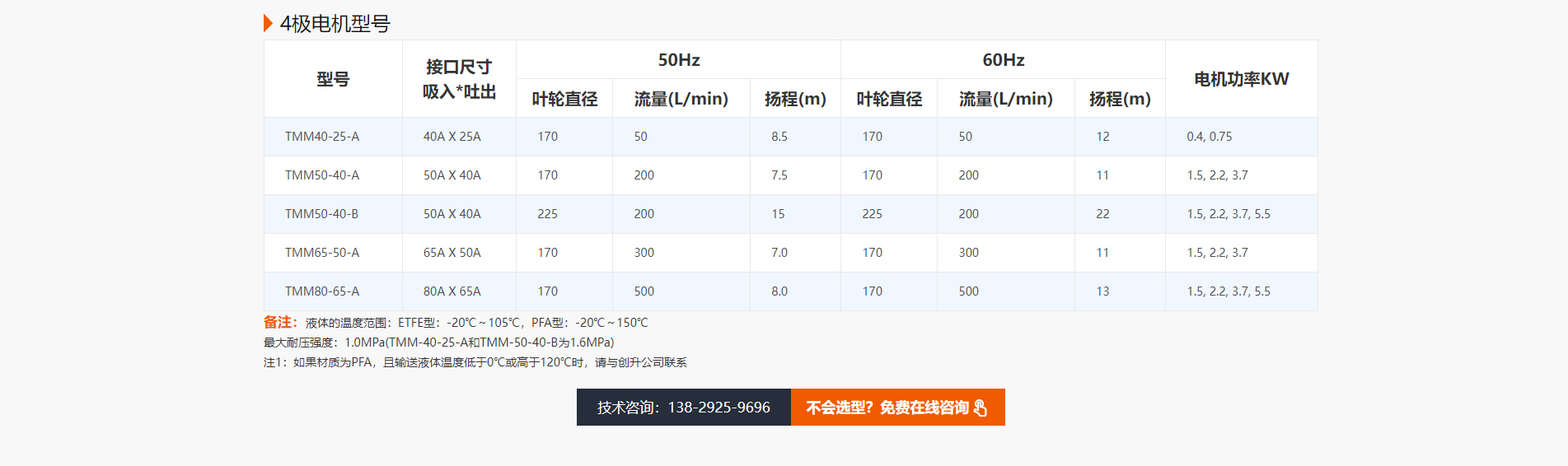Select the TMM40-25-A model cell
Viewport: 1568px width, 466px height.
point(322,137)
